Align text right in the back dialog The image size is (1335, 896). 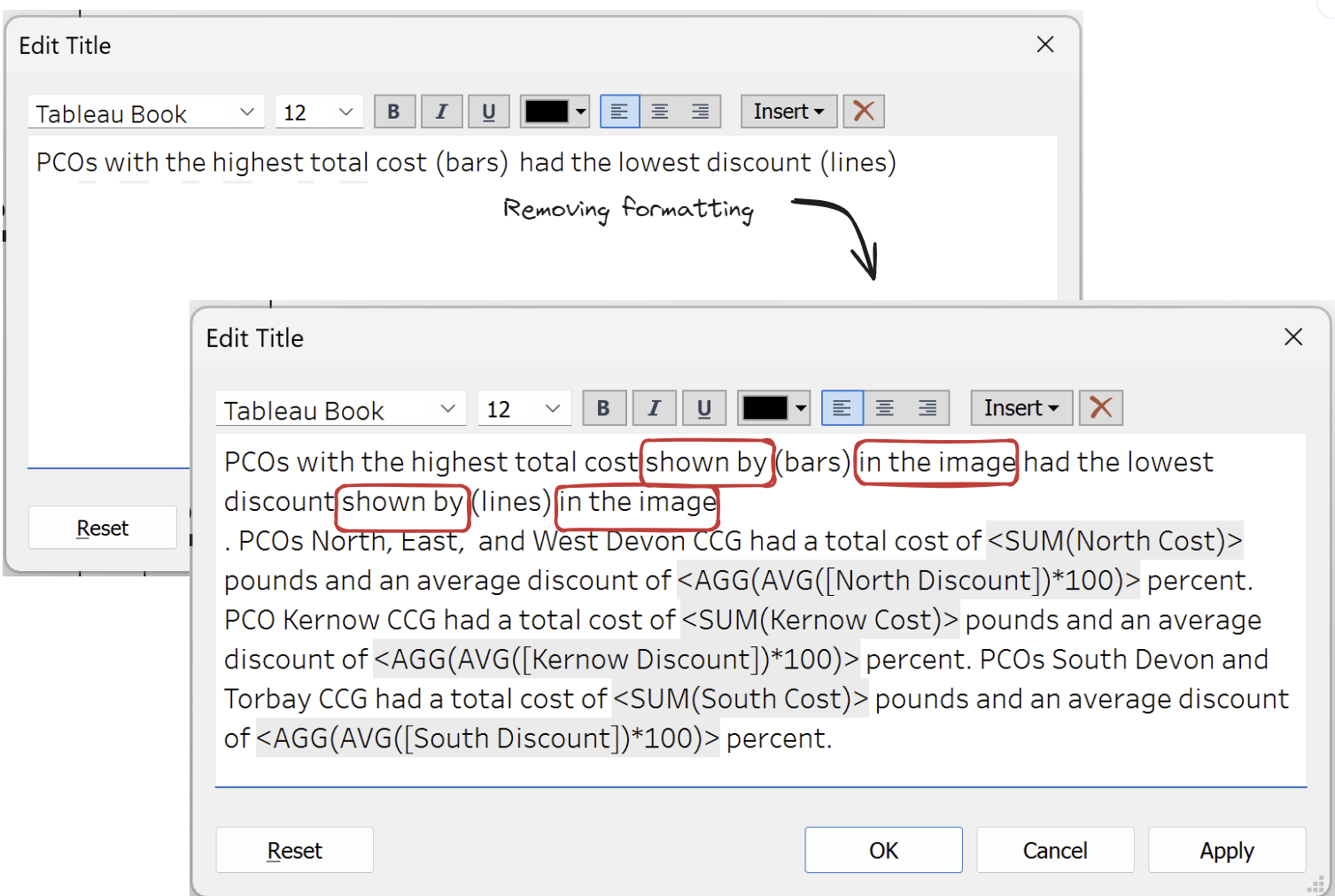pos(700,112)
